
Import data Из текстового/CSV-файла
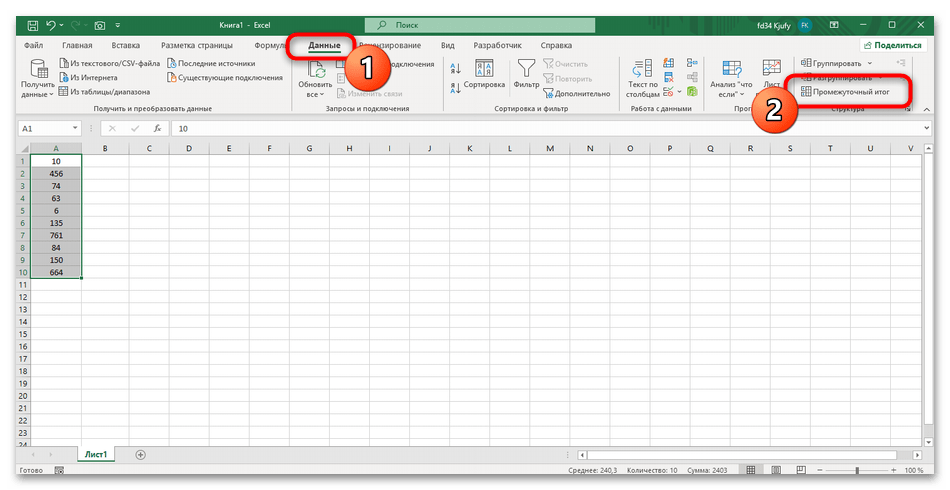pyautogui.click(x=110, y=63)
